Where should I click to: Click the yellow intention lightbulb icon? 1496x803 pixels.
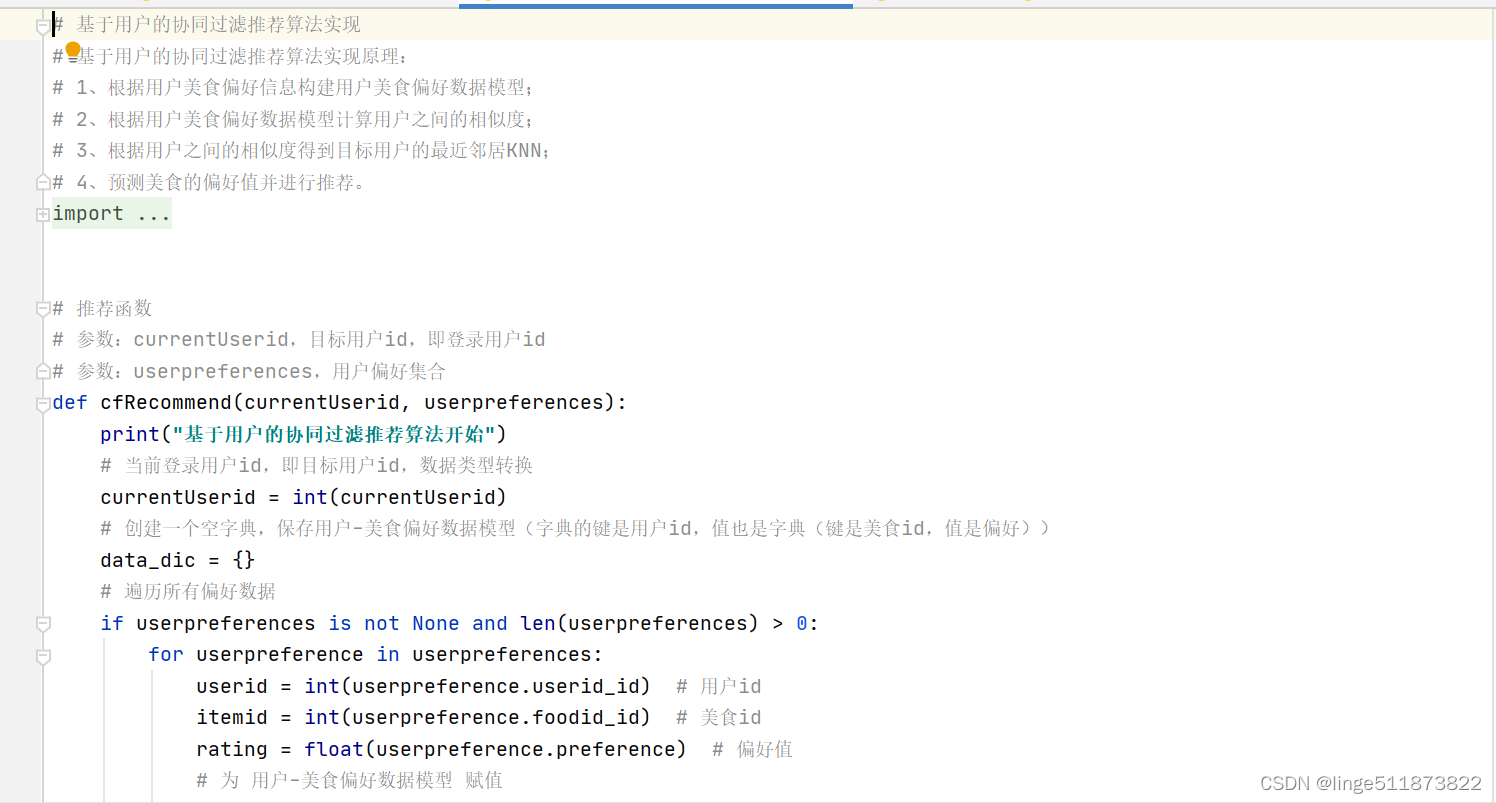[x=73, y=49]
